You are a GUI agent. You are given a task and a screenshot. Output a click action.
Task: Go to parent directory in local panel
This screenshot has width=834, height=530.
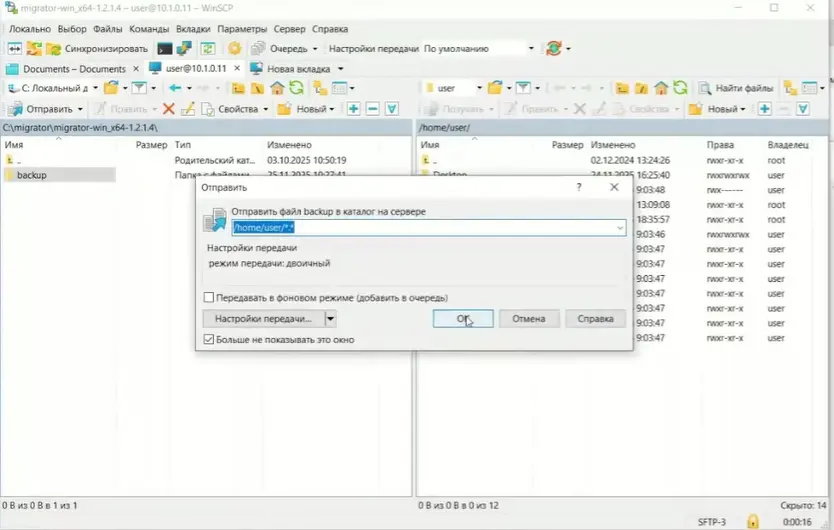238,88
